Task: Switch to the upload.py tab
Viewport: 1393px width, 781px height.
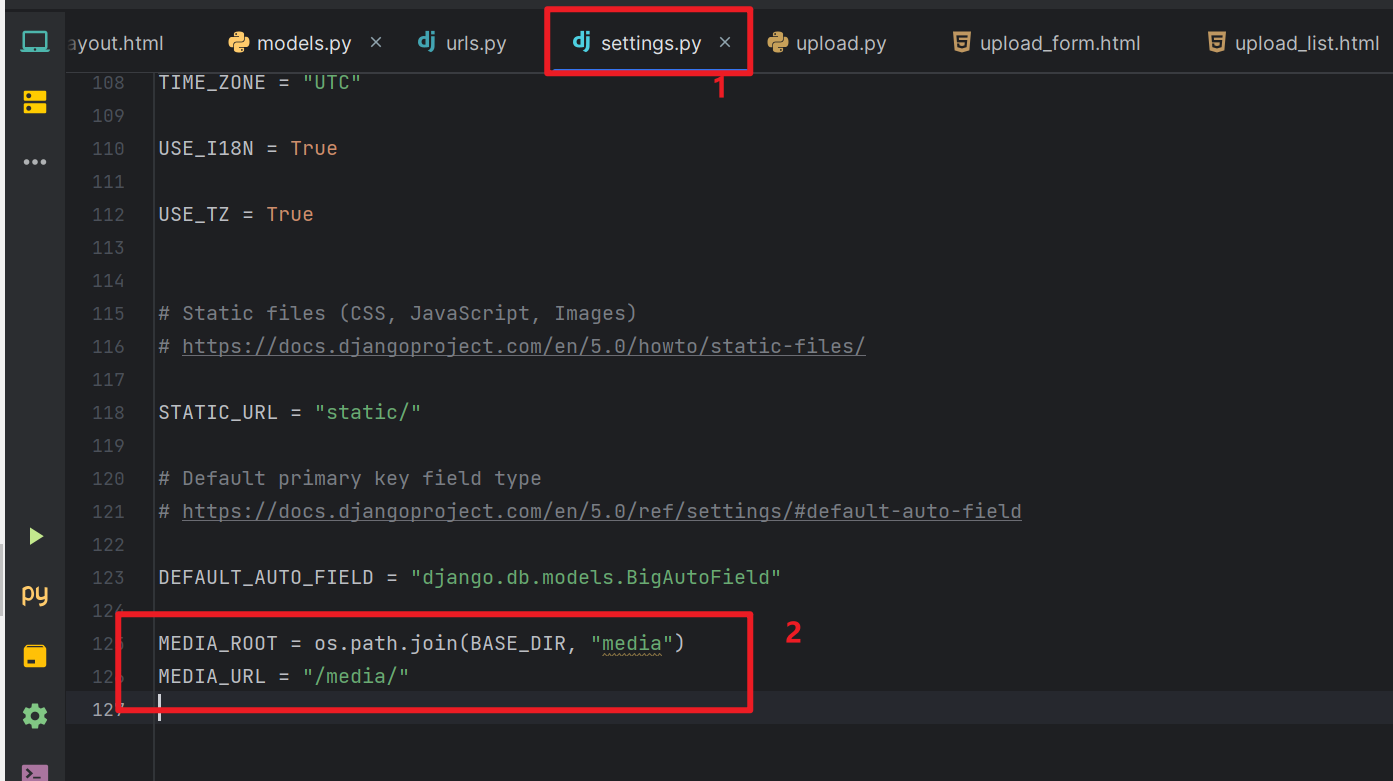Action: [x=827, y=43]
